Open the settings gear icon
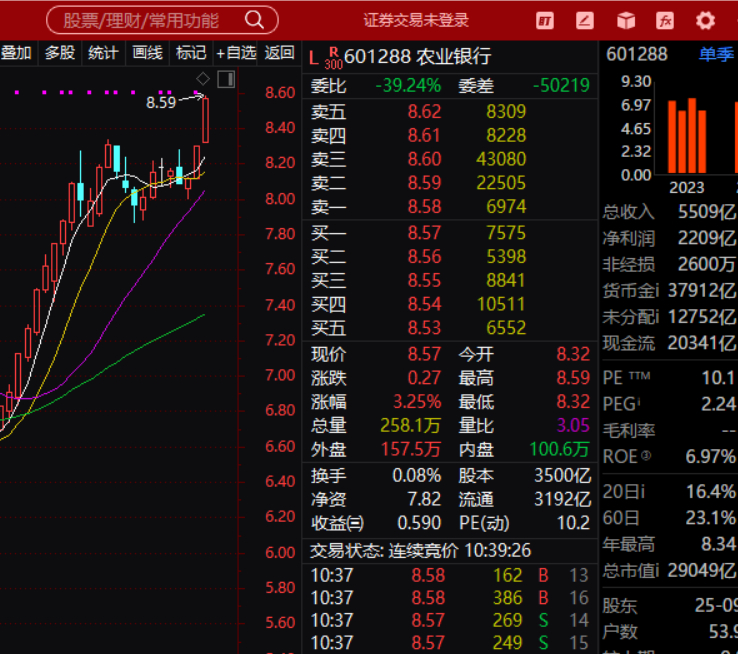Viewport: 738px width, 654px height. click(x=705, y=20)
